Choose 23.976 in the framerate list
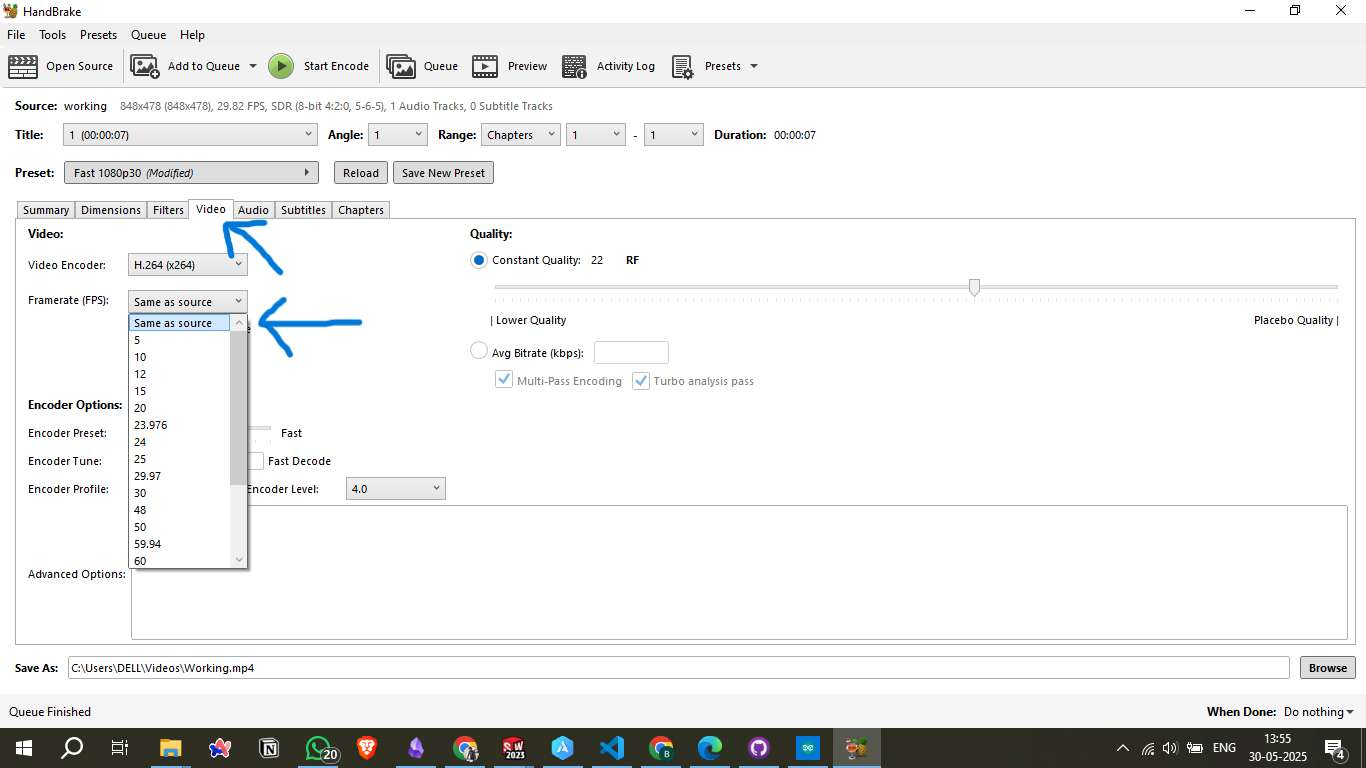This screenshot has height=768, width=1366. (x=180, y=425)
